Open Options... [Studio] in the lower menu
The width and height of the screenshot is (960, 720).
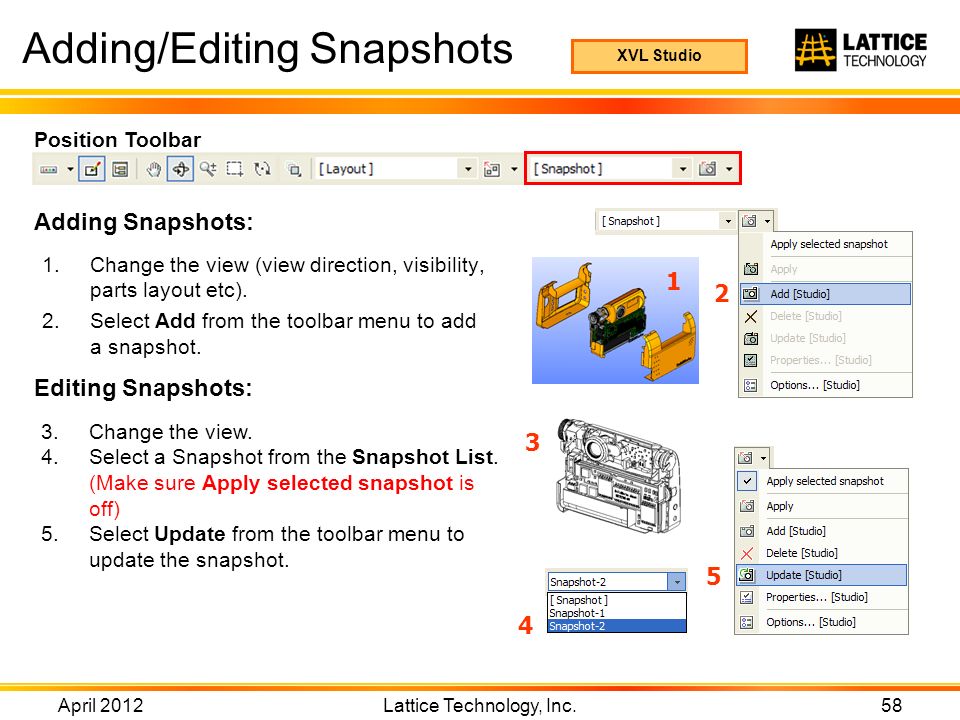[x=822, y=622]
